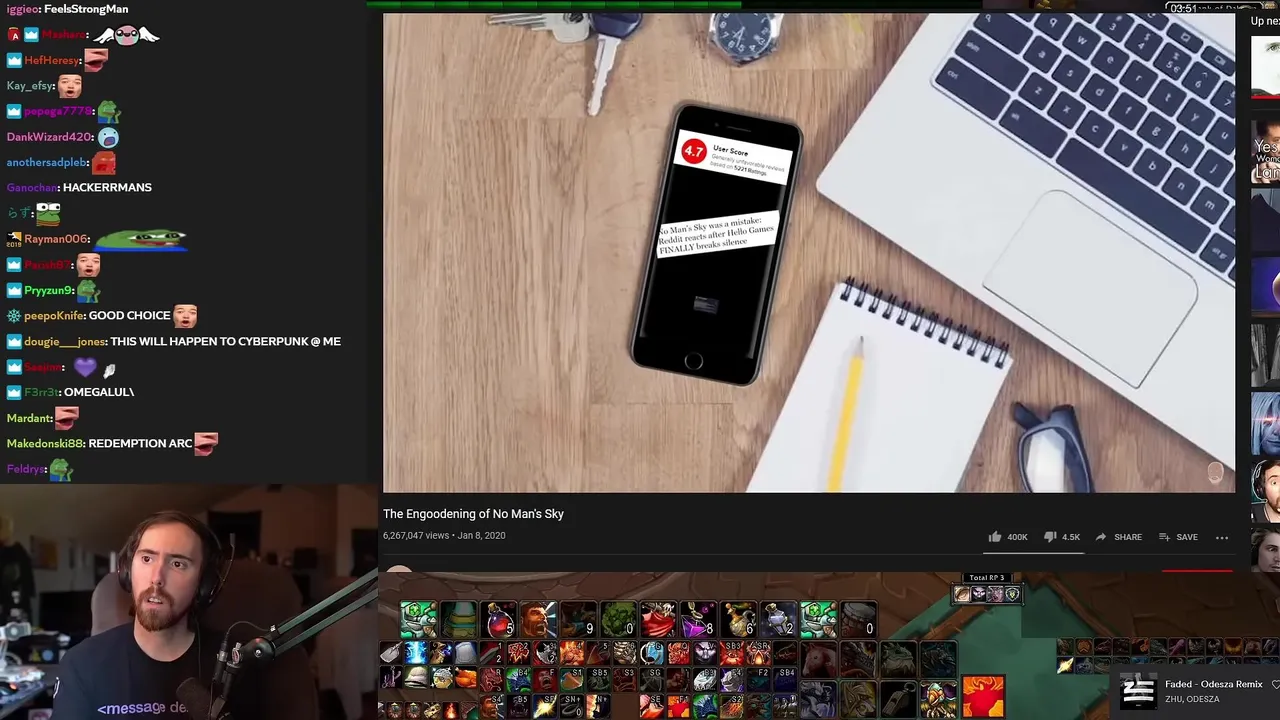Screen dimensions: 1280x720
Task: Click the large orange-red ability icon
Action: pos(983,697)
